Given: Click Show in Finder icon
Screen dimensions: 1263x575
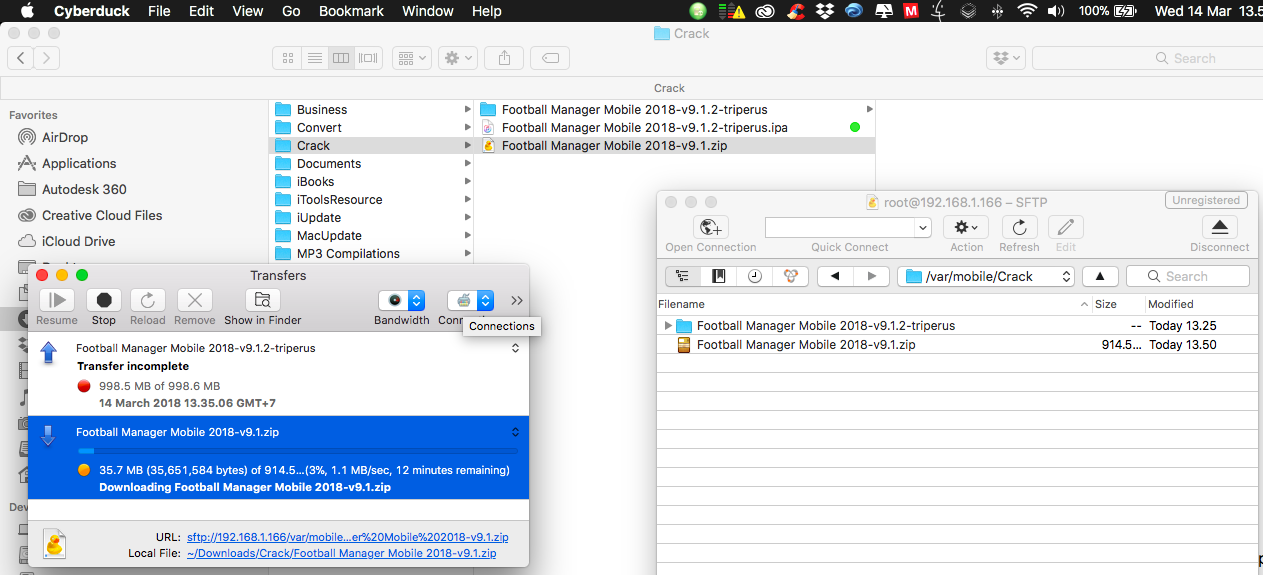Looking at the screenshot, I should [x=262, y=300].
